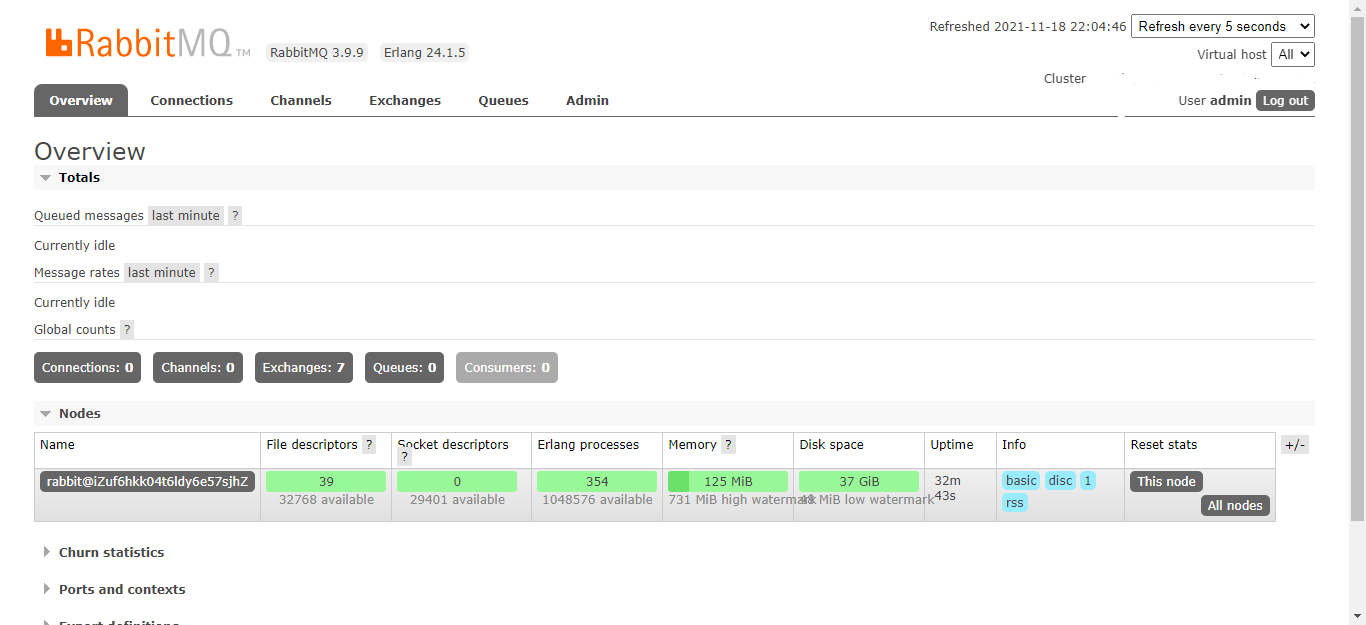Click the scrollbar down arrow
The image size is (1366, 625).
pyautogui.click(x=1358, y=617)
